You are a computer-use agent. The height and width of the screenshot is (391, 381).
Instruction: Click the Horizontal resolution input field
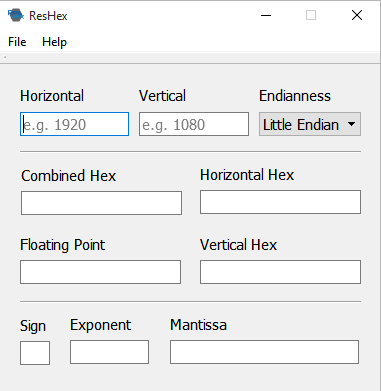74,124
